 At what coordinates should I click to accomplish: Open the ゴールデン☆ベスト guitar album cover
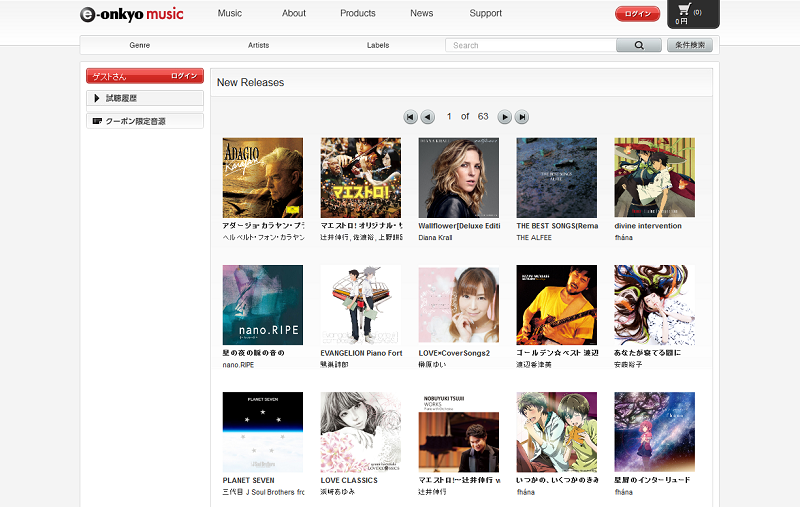[x=557, y=305]
